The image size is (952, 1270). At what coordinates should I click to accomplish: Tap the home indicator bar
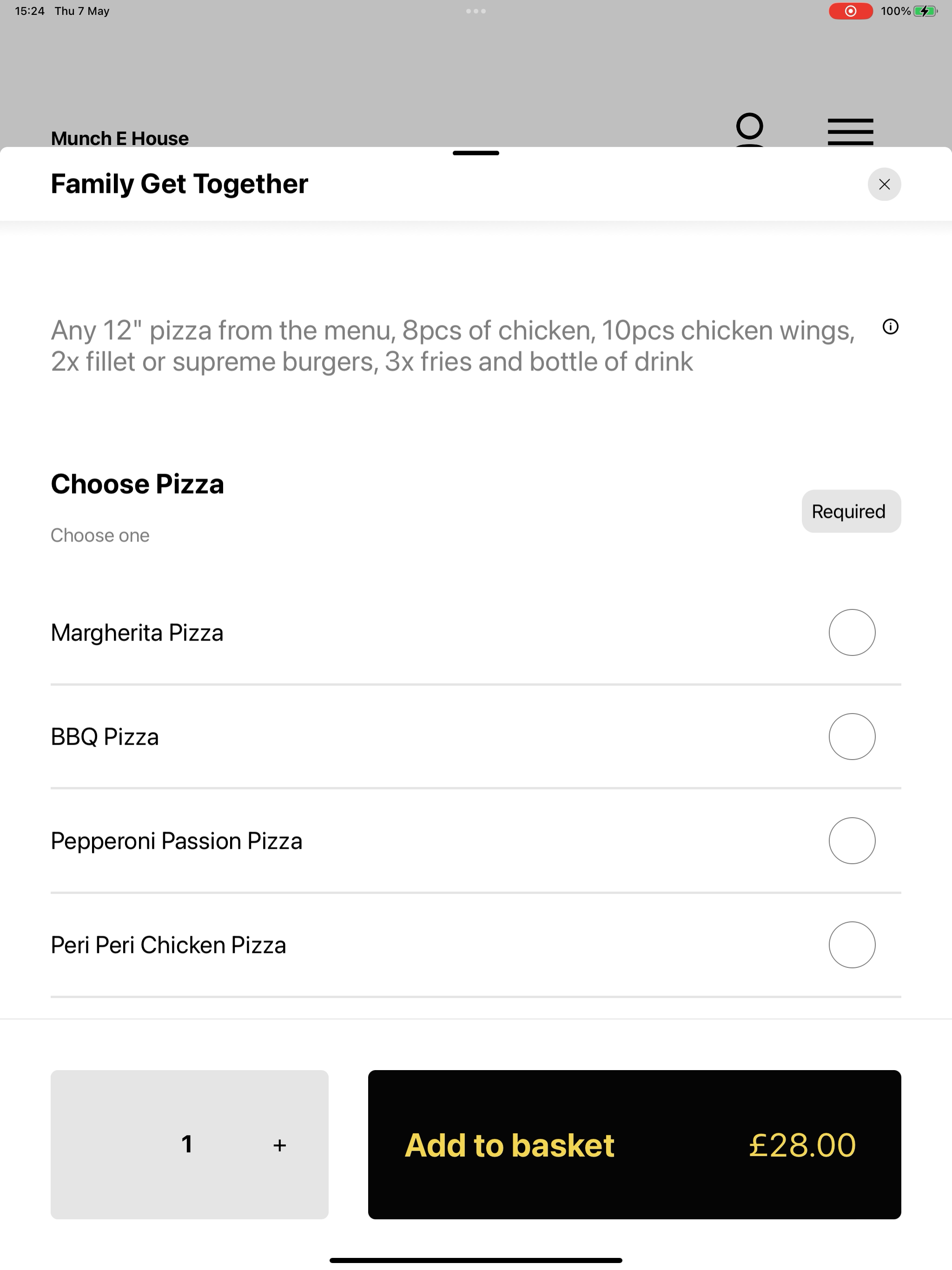[476, 1260]
